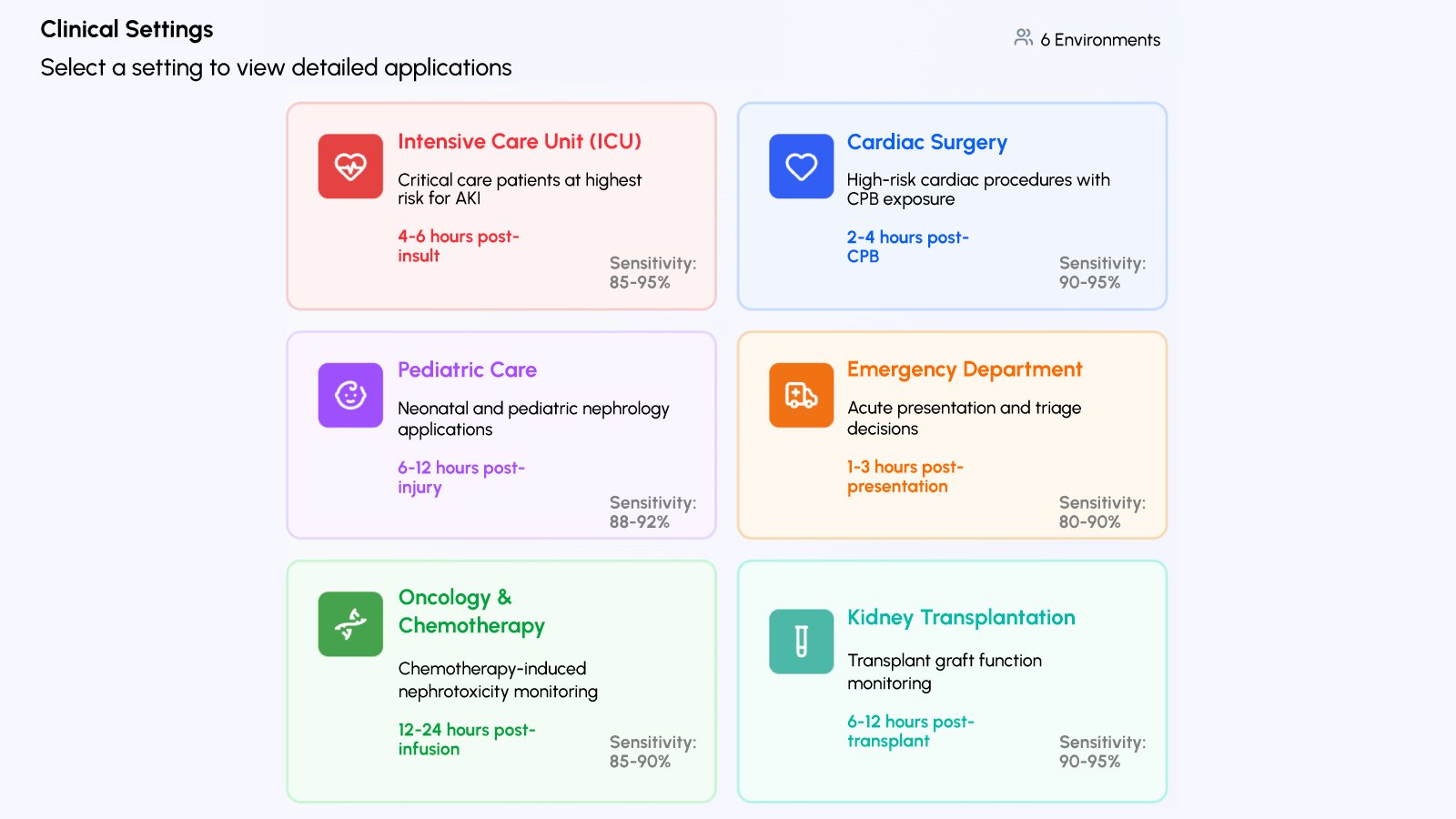
Task: Click the Clinical Settings heading
Action: (x=126, y=29)
